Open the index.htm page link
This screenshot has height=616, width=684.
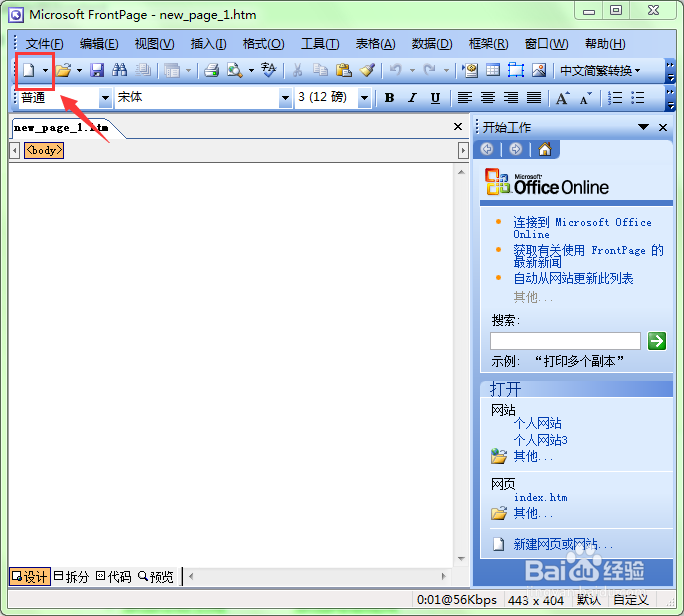coord(540,497)
